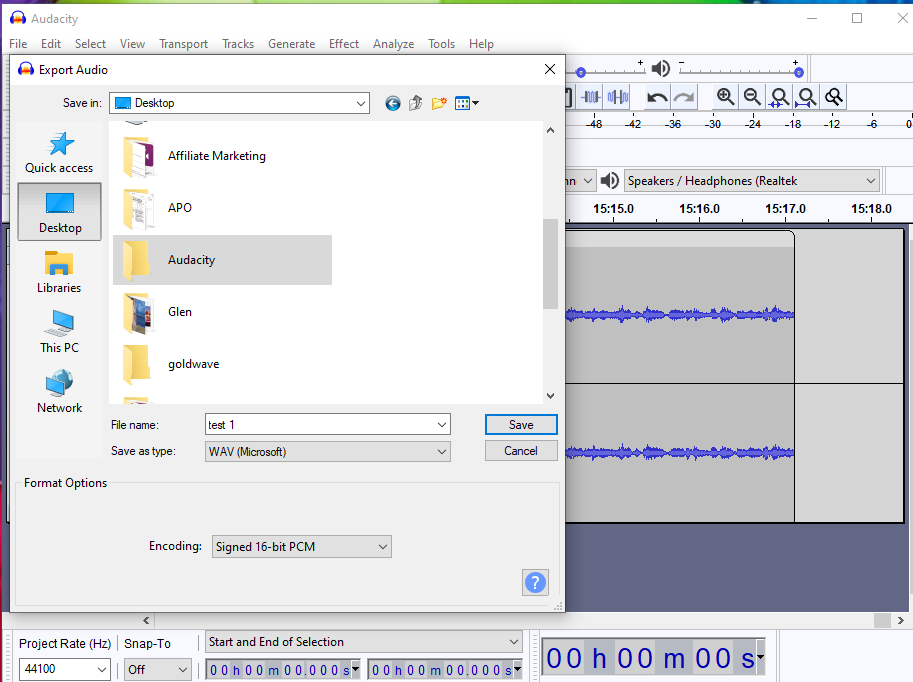Zoom out with the magnifier minus icon
The image size is (913, 682).
752,97
